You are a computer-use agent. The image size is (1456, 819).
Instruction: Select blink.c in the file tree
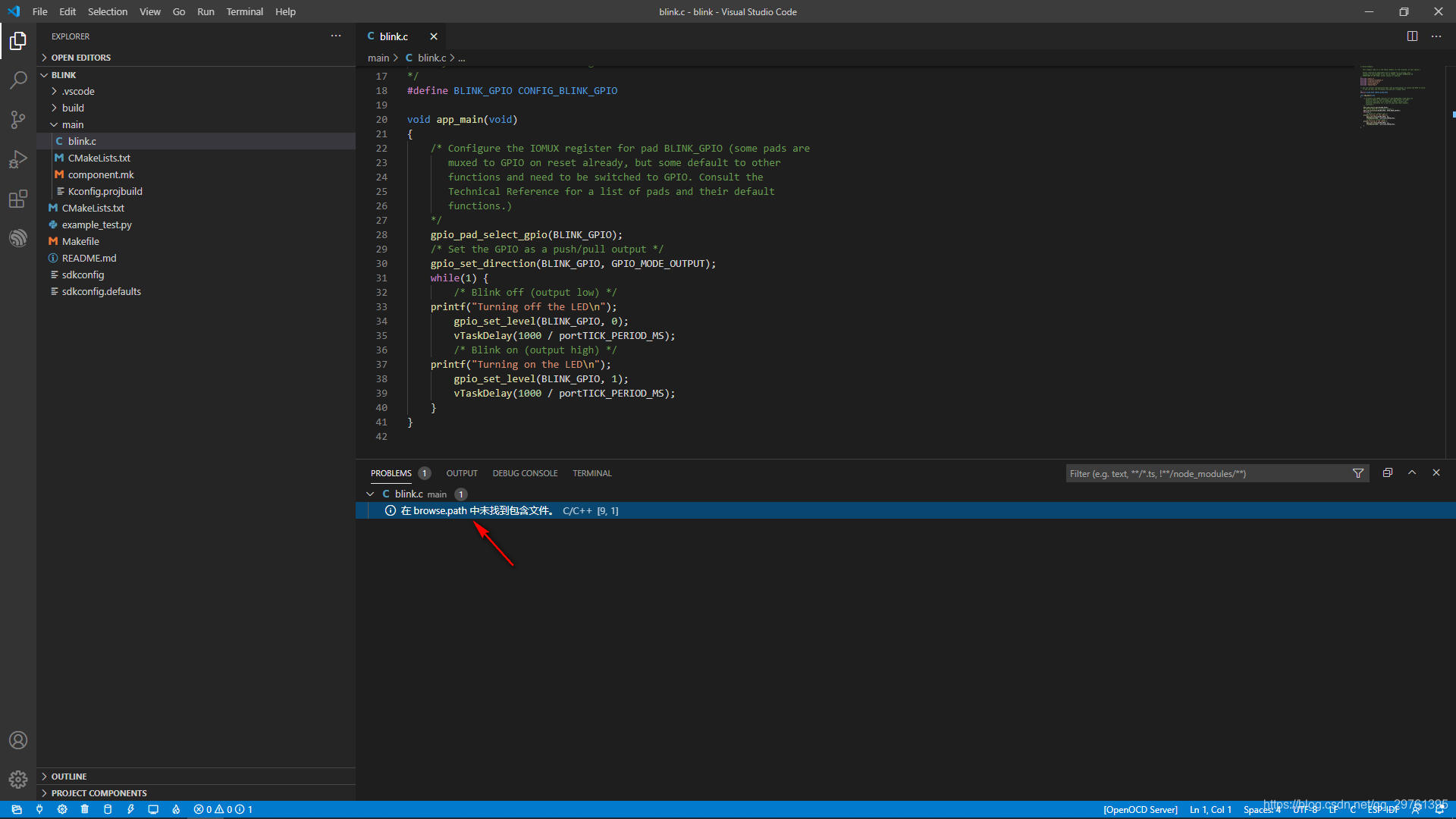196,141
